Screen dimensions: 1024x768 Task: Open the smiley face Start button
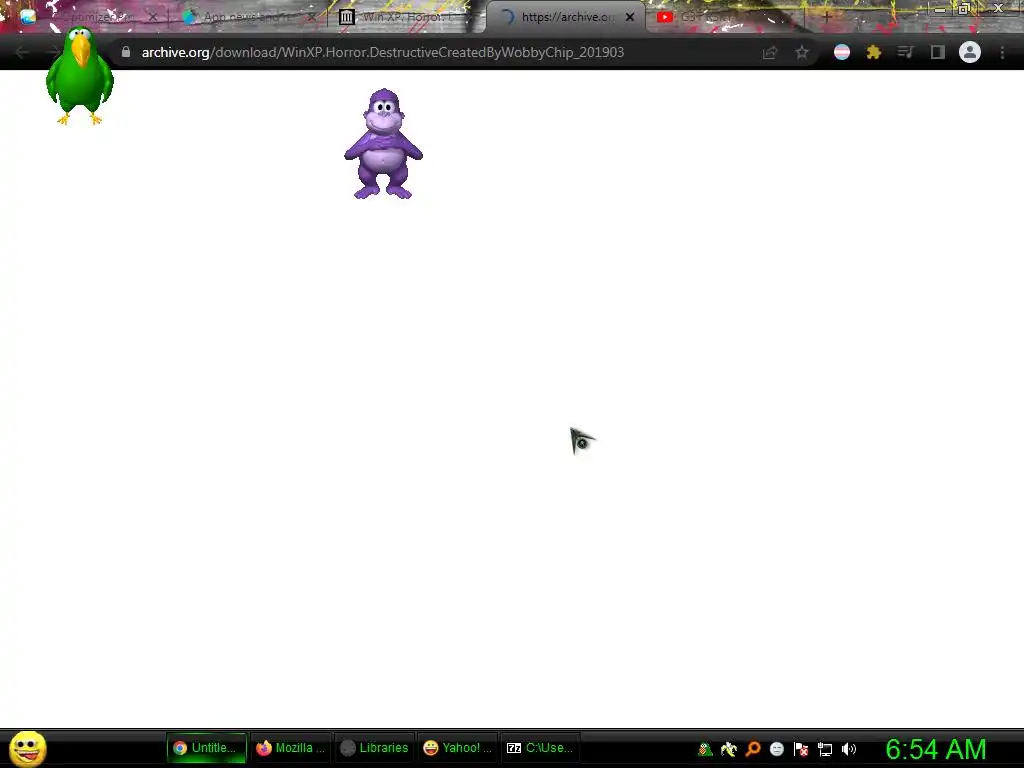coord(28,748)
